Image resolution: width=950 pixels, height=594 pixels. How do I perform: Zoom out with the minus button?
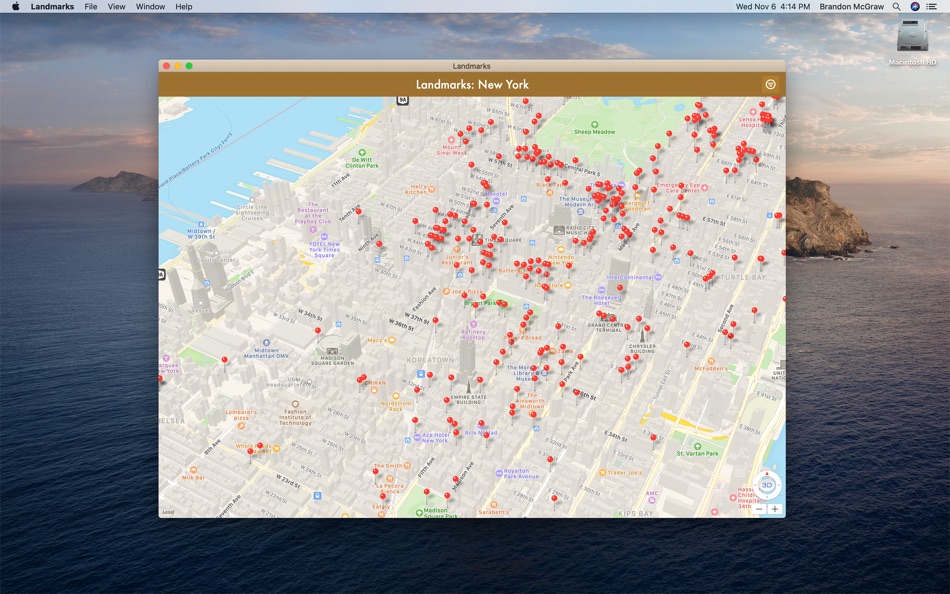[x=759, y=509]
